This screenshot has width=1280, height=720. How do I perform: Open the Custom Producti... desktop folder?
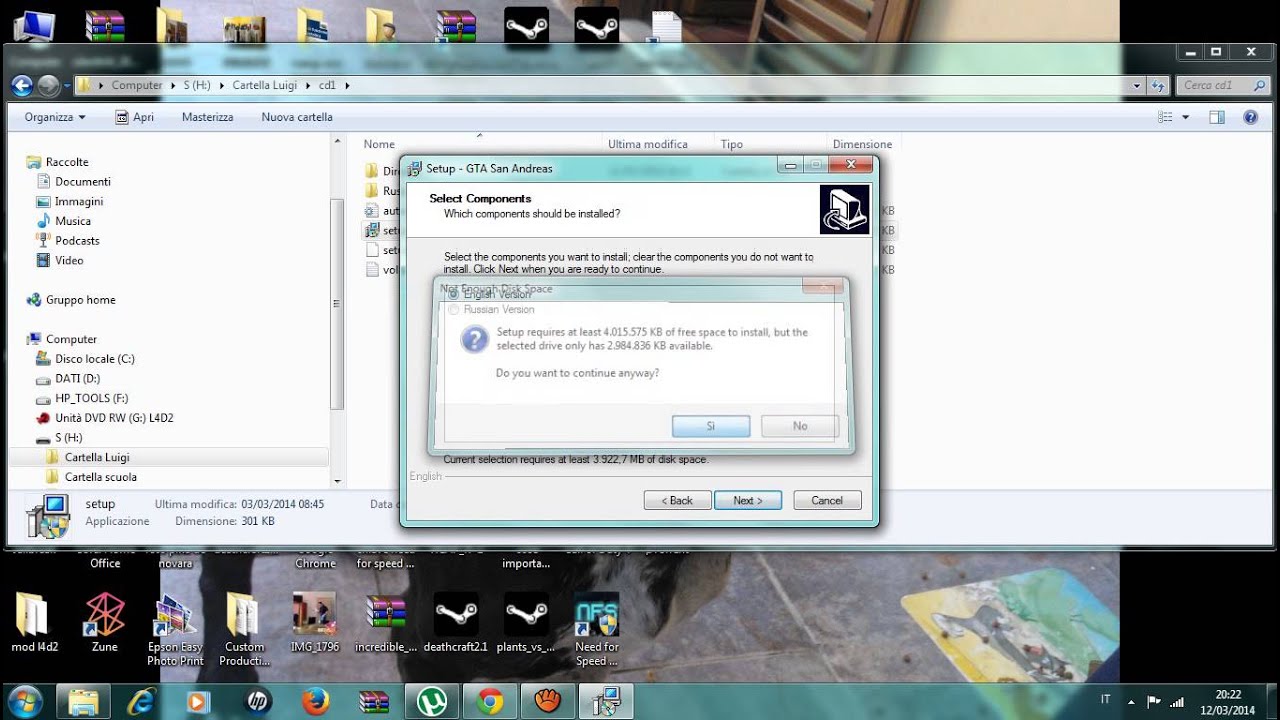244,629
